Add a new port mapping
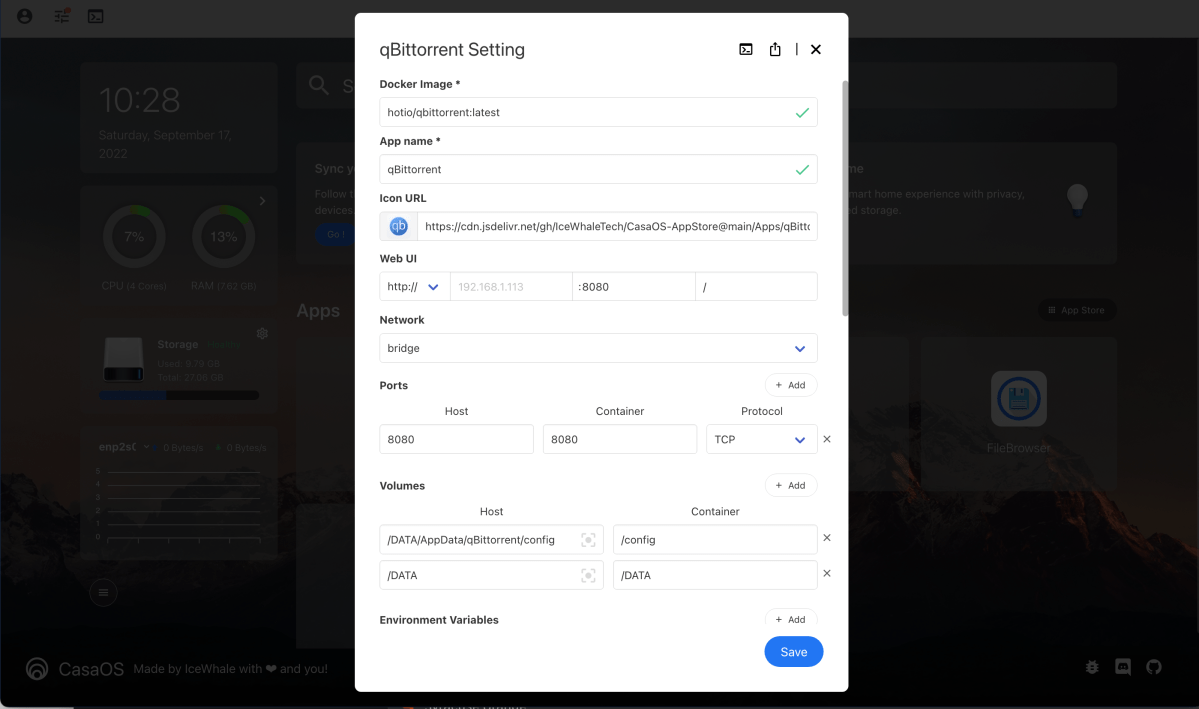The height and width of the screenshot is (709, 1199). click(791, 385)
